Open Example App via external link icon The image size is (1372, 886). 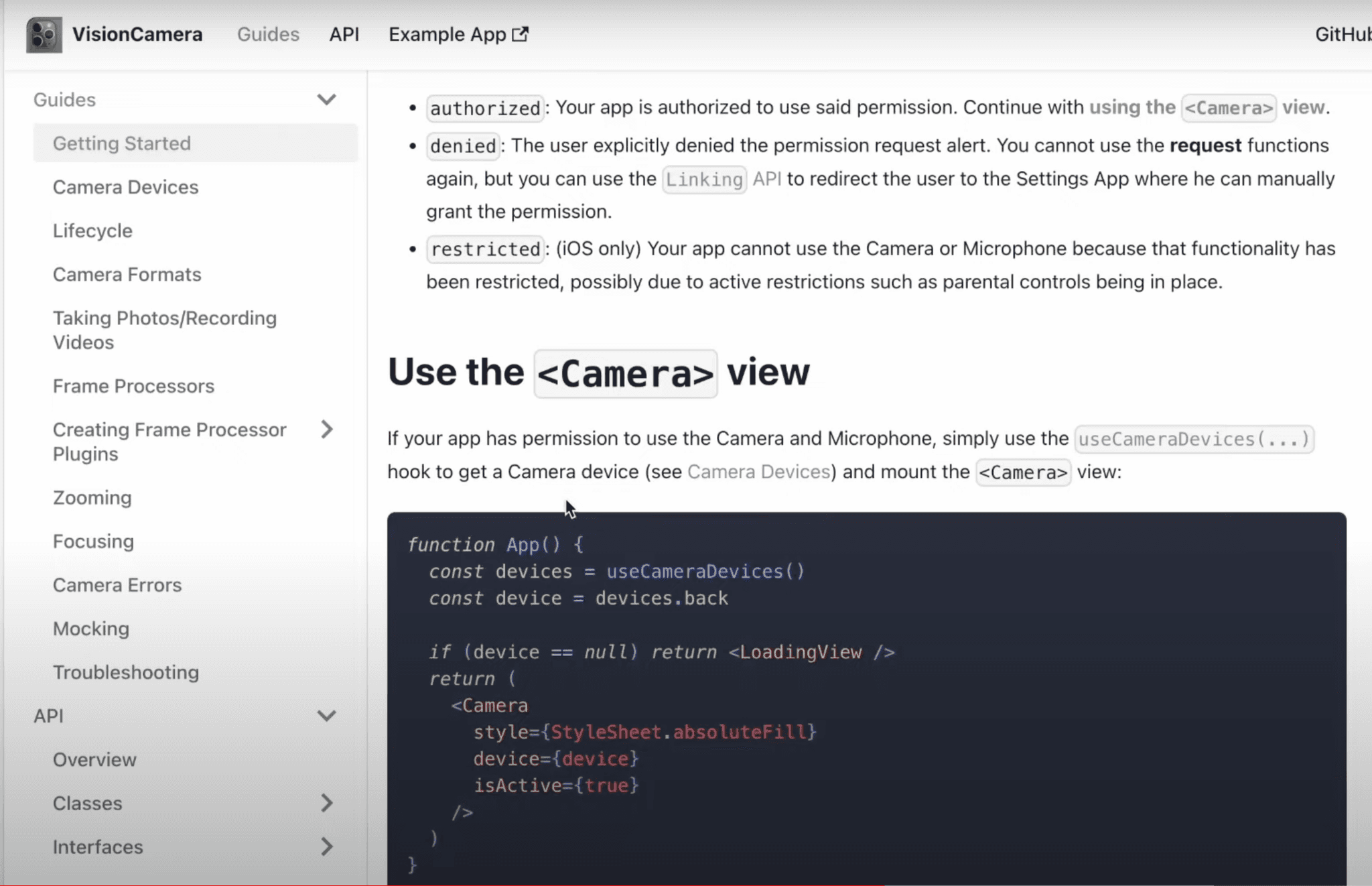click(521, 34)
